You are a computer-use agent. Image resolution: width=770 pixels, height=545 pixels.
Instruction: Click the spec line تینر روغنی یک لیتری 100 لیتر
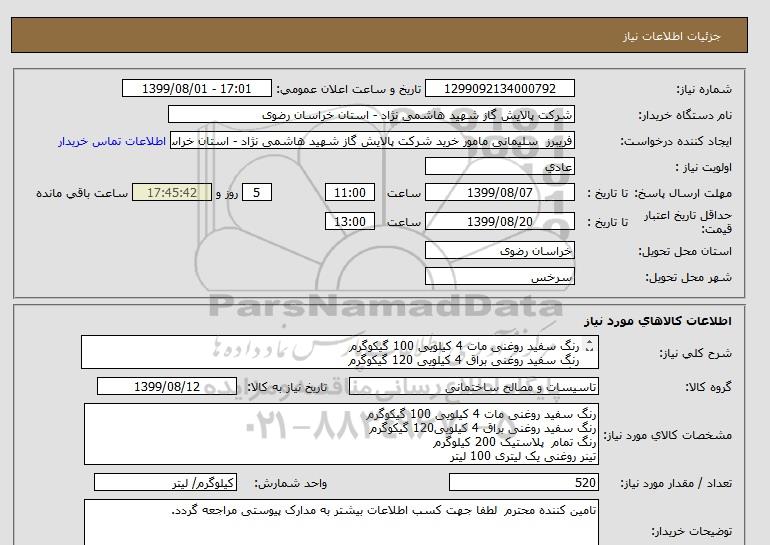point(523,456)
